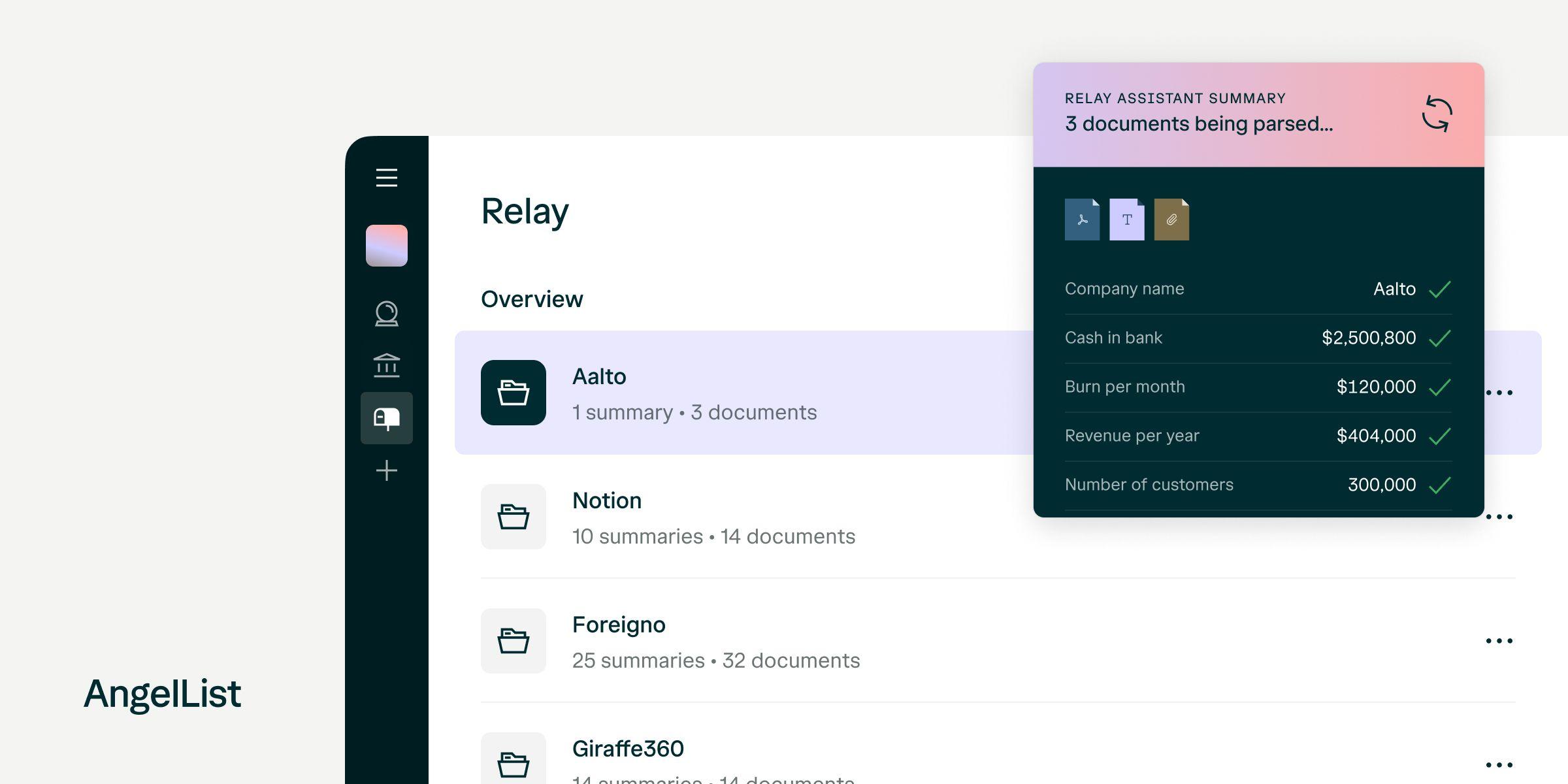The width and height of the screenshot is (1568, 784).
Task: Click the Company name Aalto checkmark
Action: coord(1439,289)
